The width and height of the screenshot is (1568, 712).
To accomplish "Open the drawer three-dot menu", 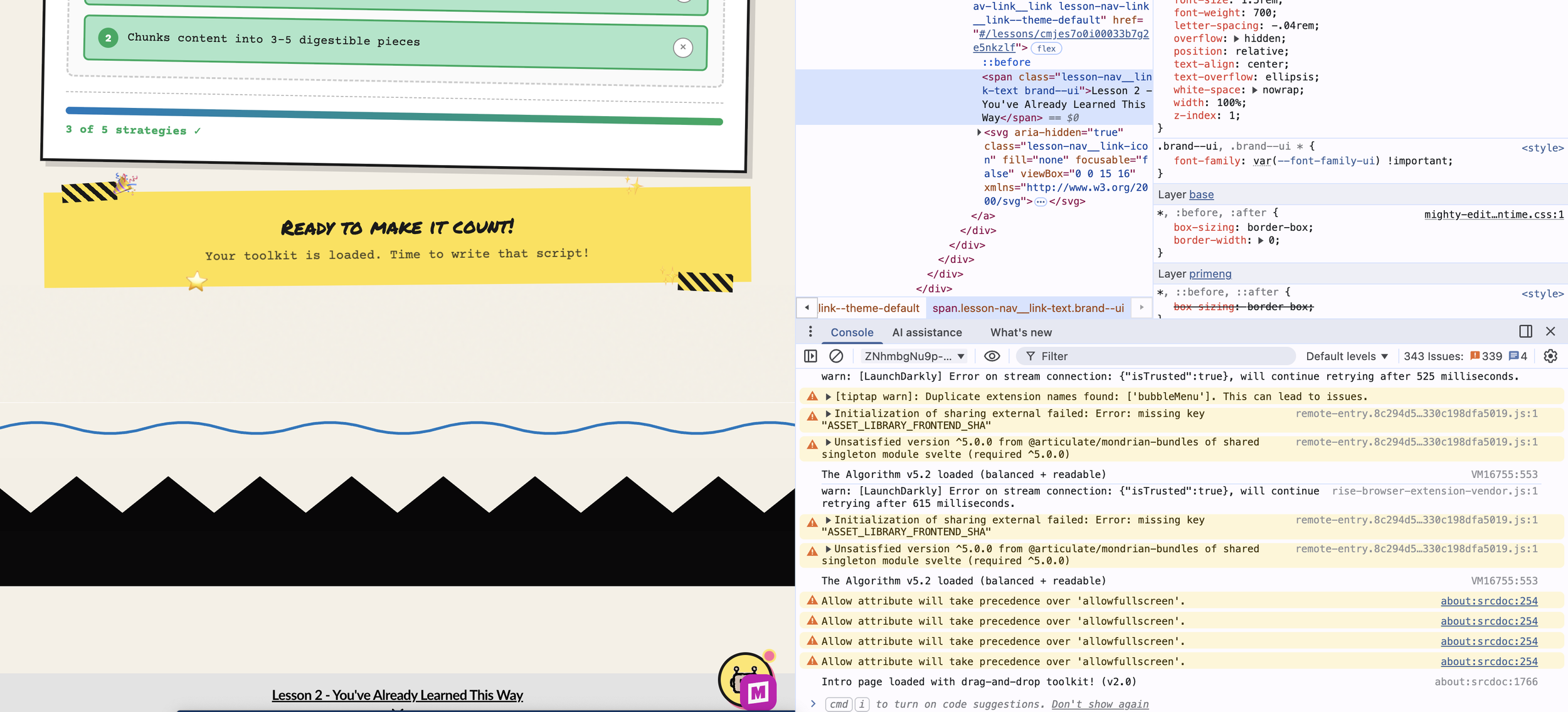I will click(810, 332).
